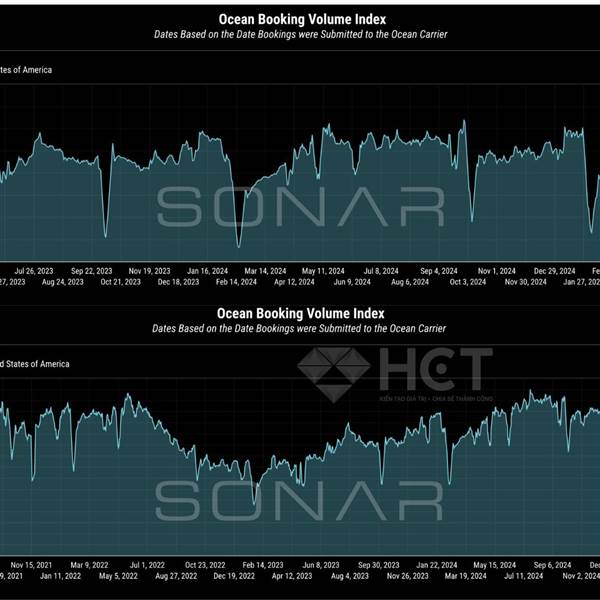Click the Jul 8, 2024 axis label
The width and height of the screenshot is (600, 600).
tap(381, 271)
